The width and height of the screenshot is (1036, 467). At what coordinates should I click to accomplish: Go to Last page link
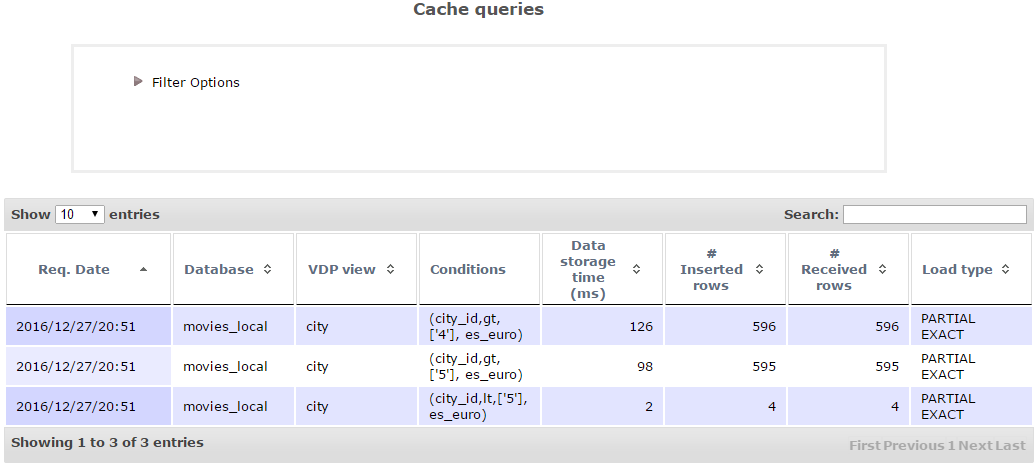tap(1011, 446)
